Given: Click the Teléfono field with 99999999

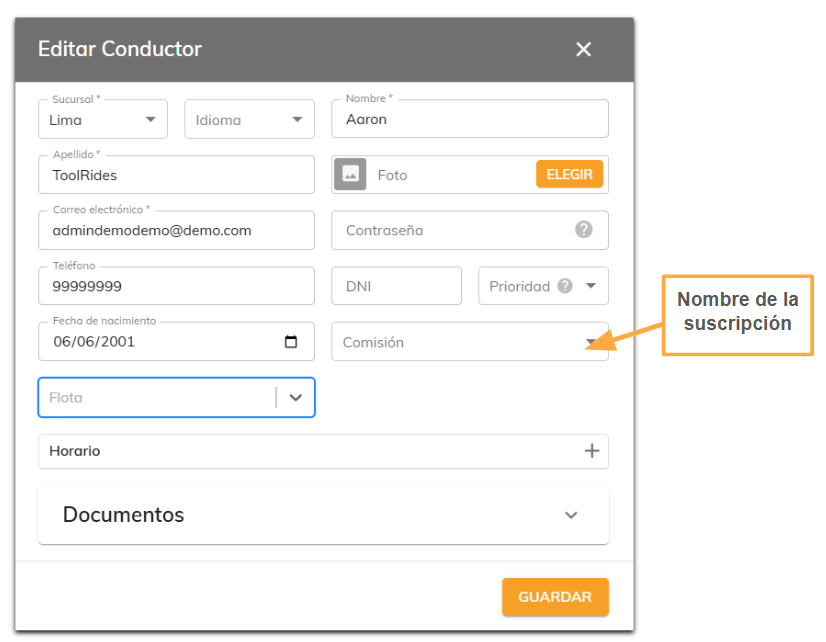Looking at the screenshot, I should (x=176, y=286).
